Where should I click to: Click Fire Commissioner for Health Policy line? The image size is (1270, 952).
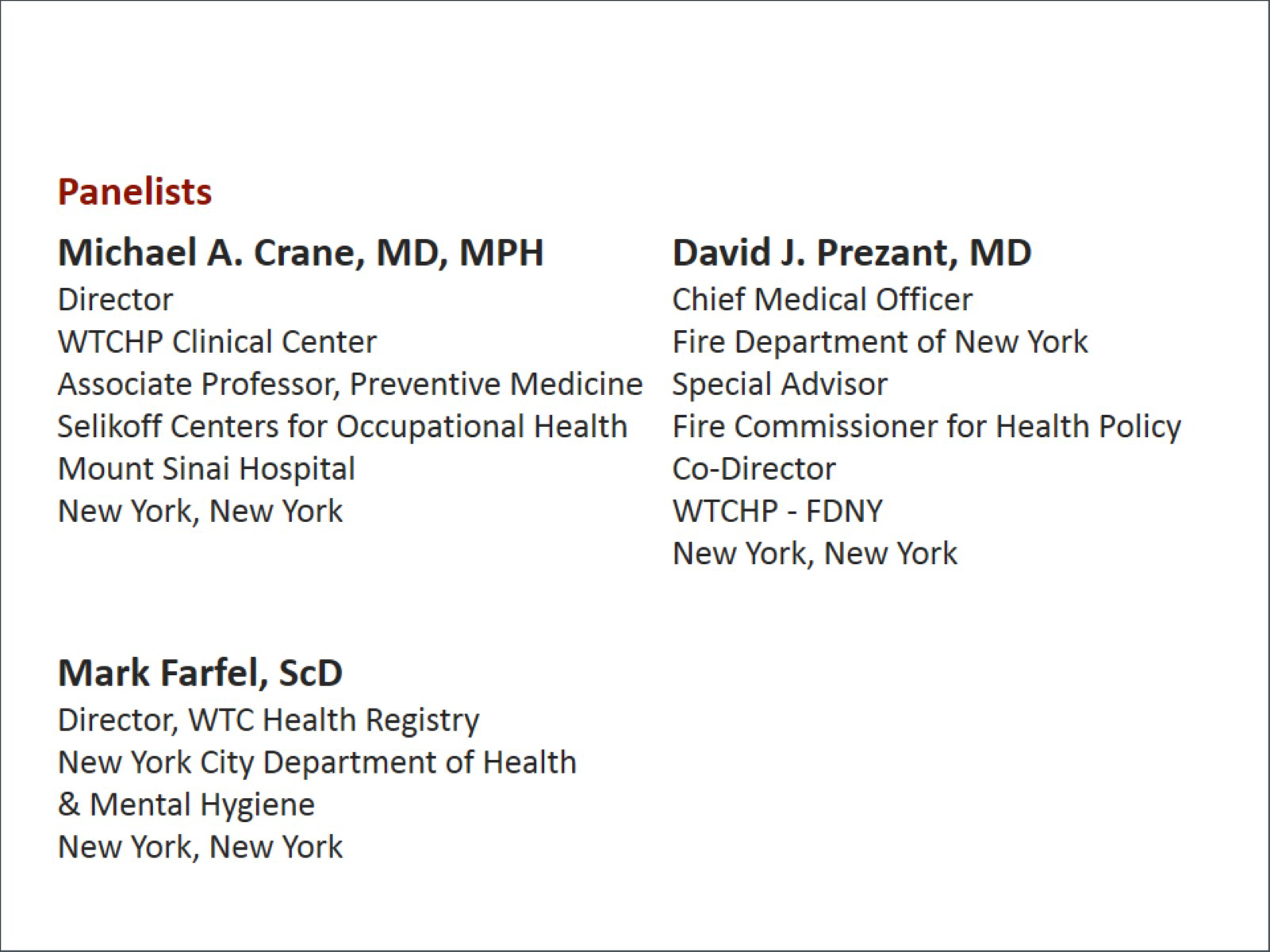point(927,427)
